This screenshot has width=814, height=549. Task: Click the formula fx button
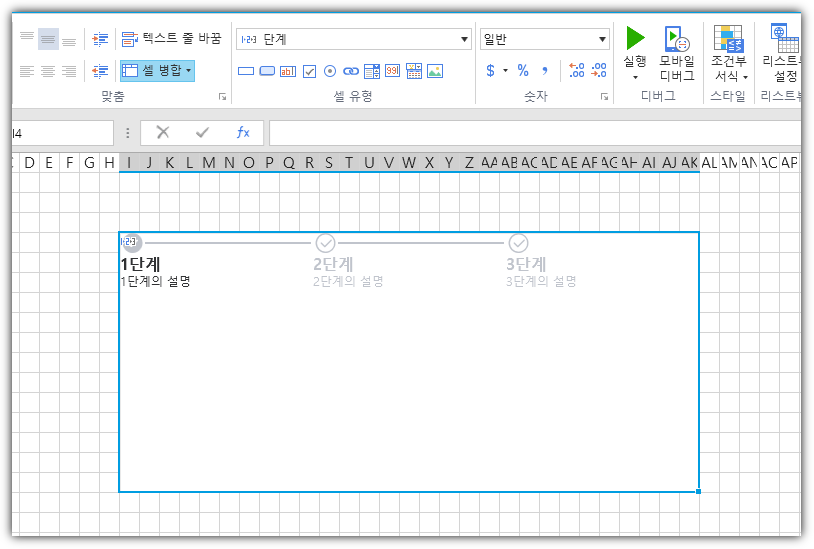243,133
